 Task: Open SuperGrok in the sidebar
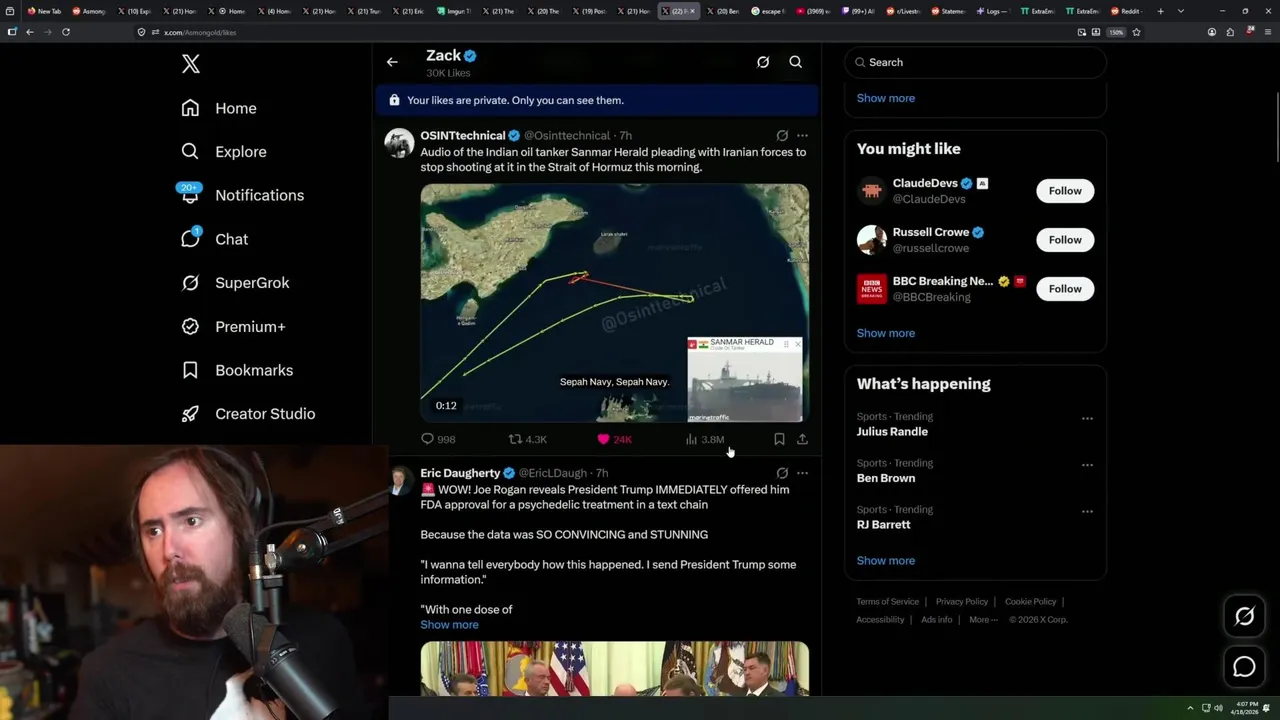click(x=235, y=283)
